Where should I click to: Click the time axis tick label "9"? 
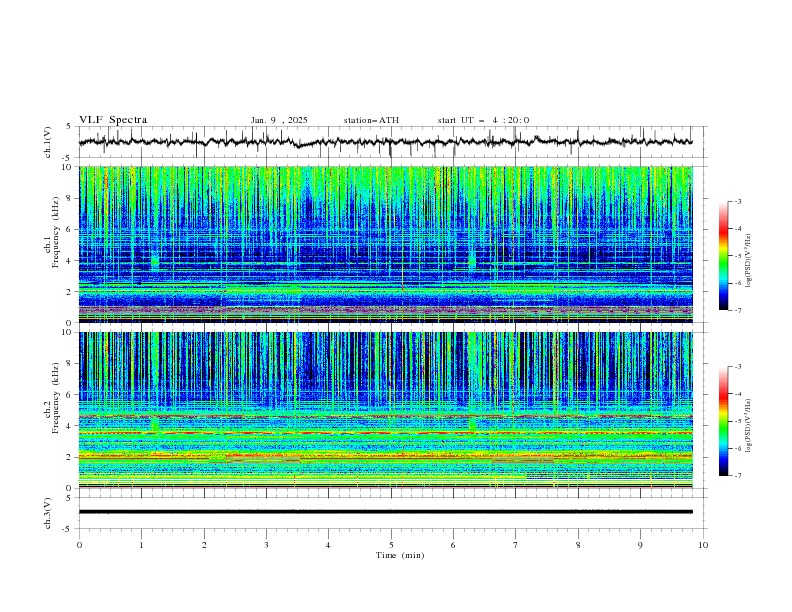[640, 545]
